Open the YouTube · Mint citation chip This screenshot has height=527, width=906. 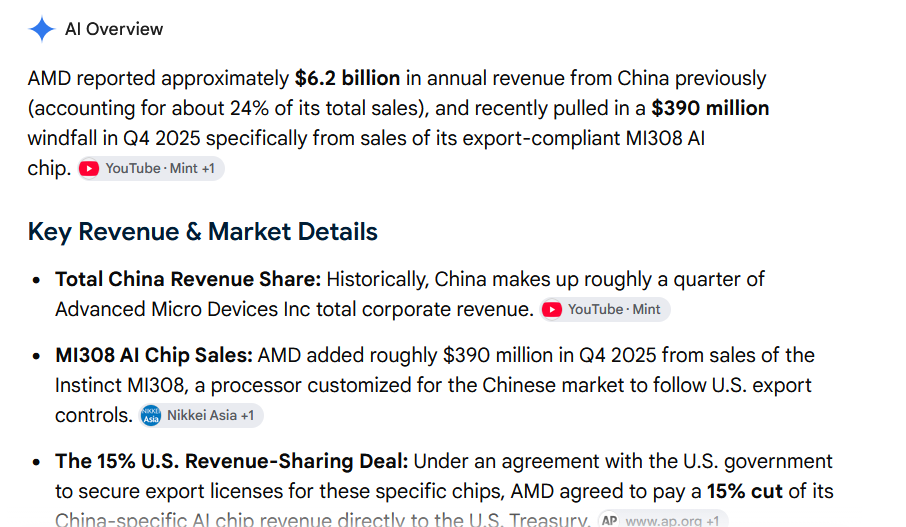tap(605, 309)
